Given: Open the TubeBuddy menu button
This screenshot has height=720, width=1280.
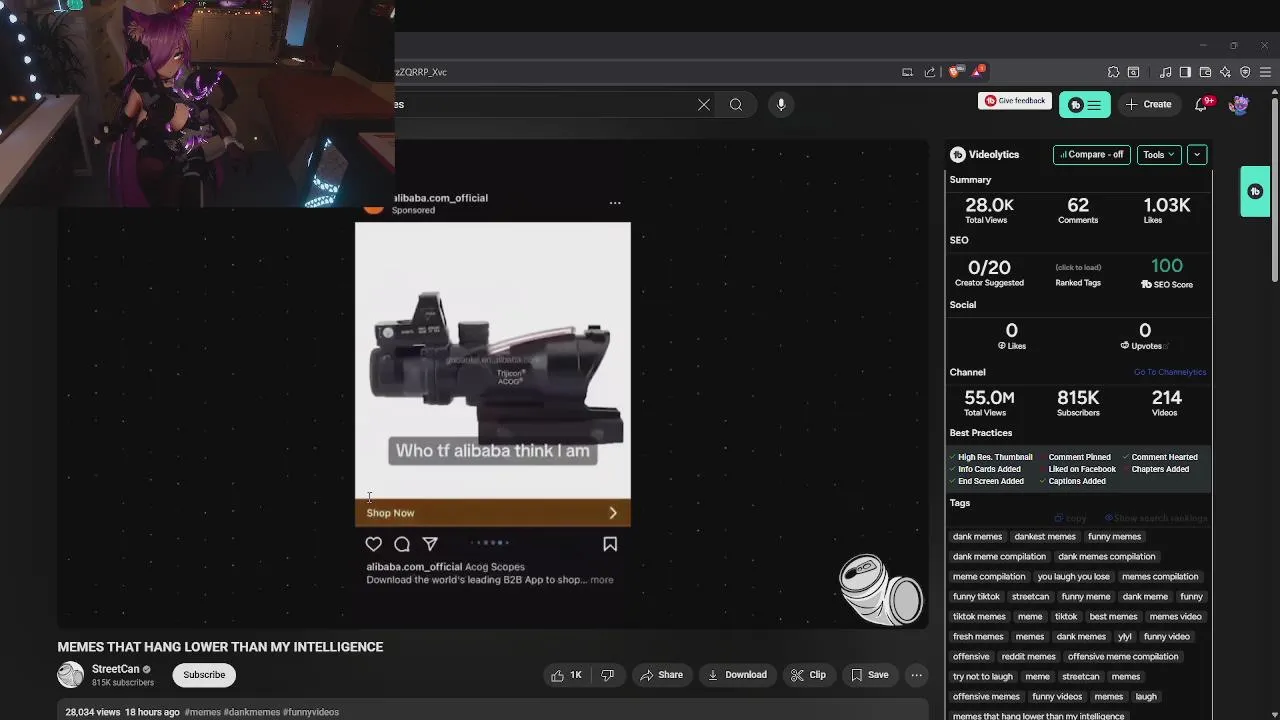Looking at the screenshot, I should 1085,105.
